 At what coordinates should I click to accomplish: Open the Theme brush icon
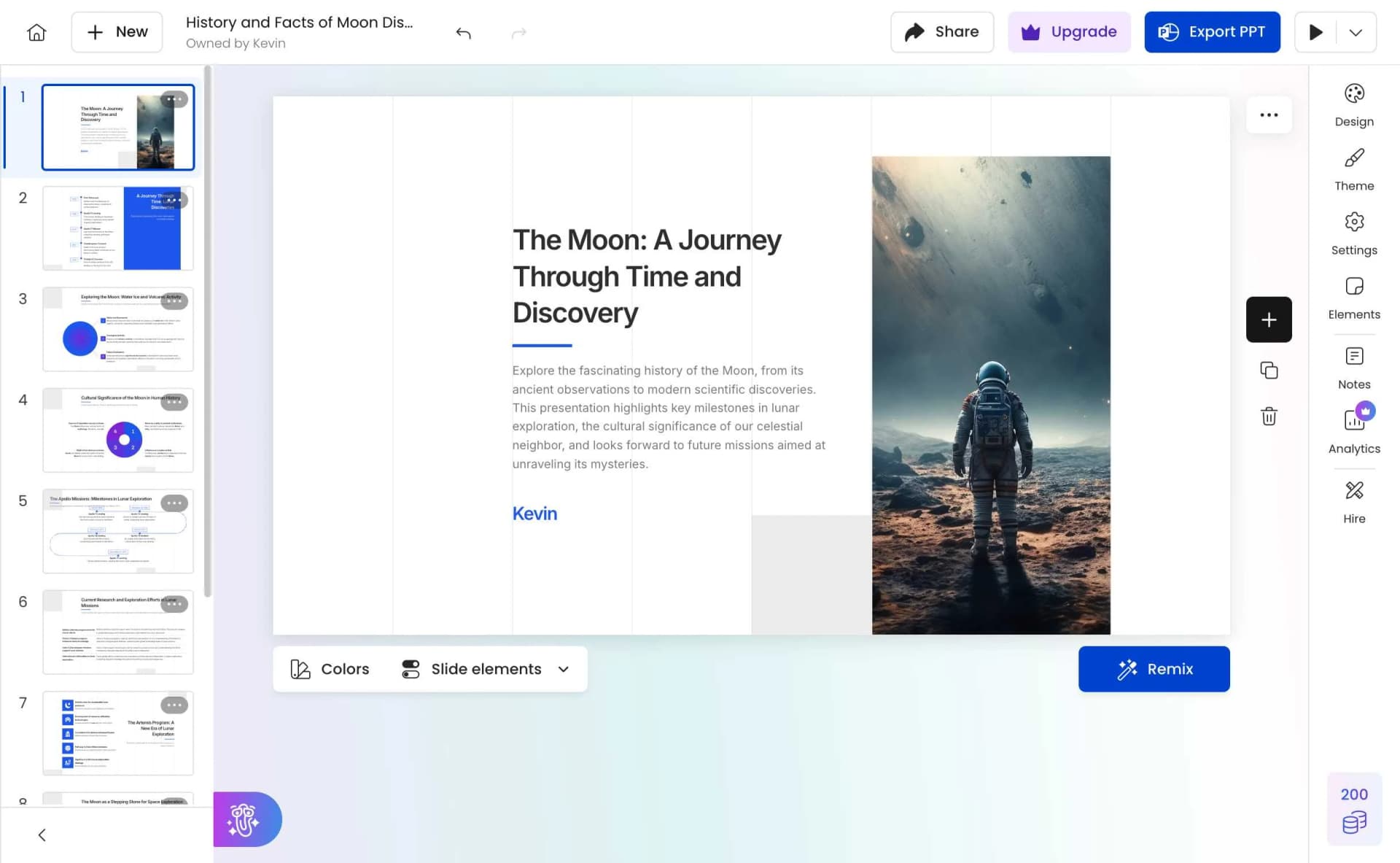pyautogui.click(x=1354, y=158)
